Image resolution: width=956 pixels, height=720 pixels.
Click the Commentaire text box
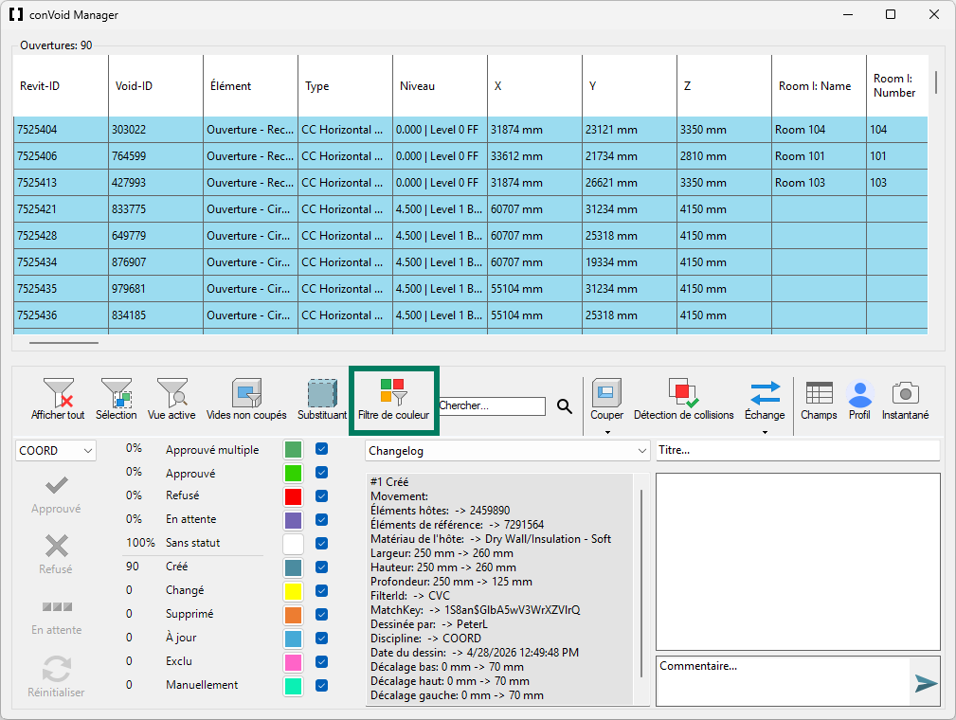783,681
